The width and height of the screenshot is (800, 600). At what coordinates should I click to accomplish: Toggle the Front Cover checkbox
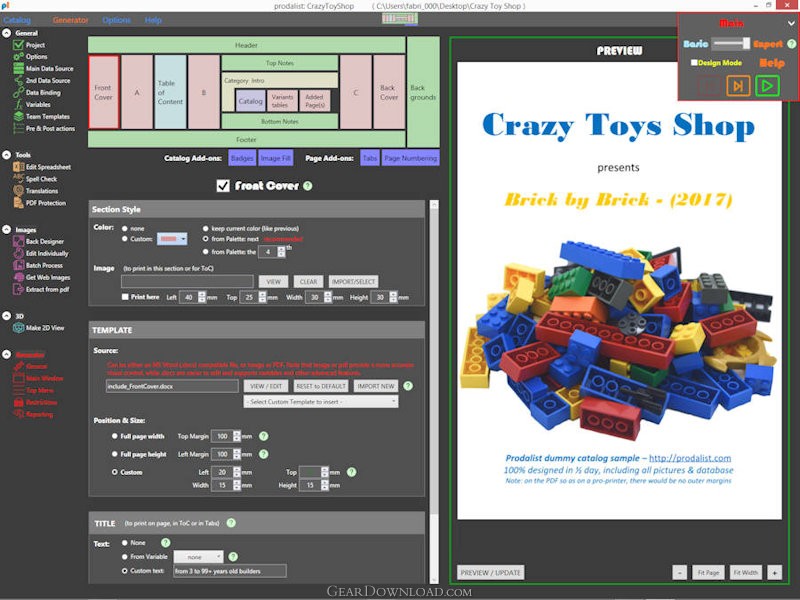tap(223, 186)
